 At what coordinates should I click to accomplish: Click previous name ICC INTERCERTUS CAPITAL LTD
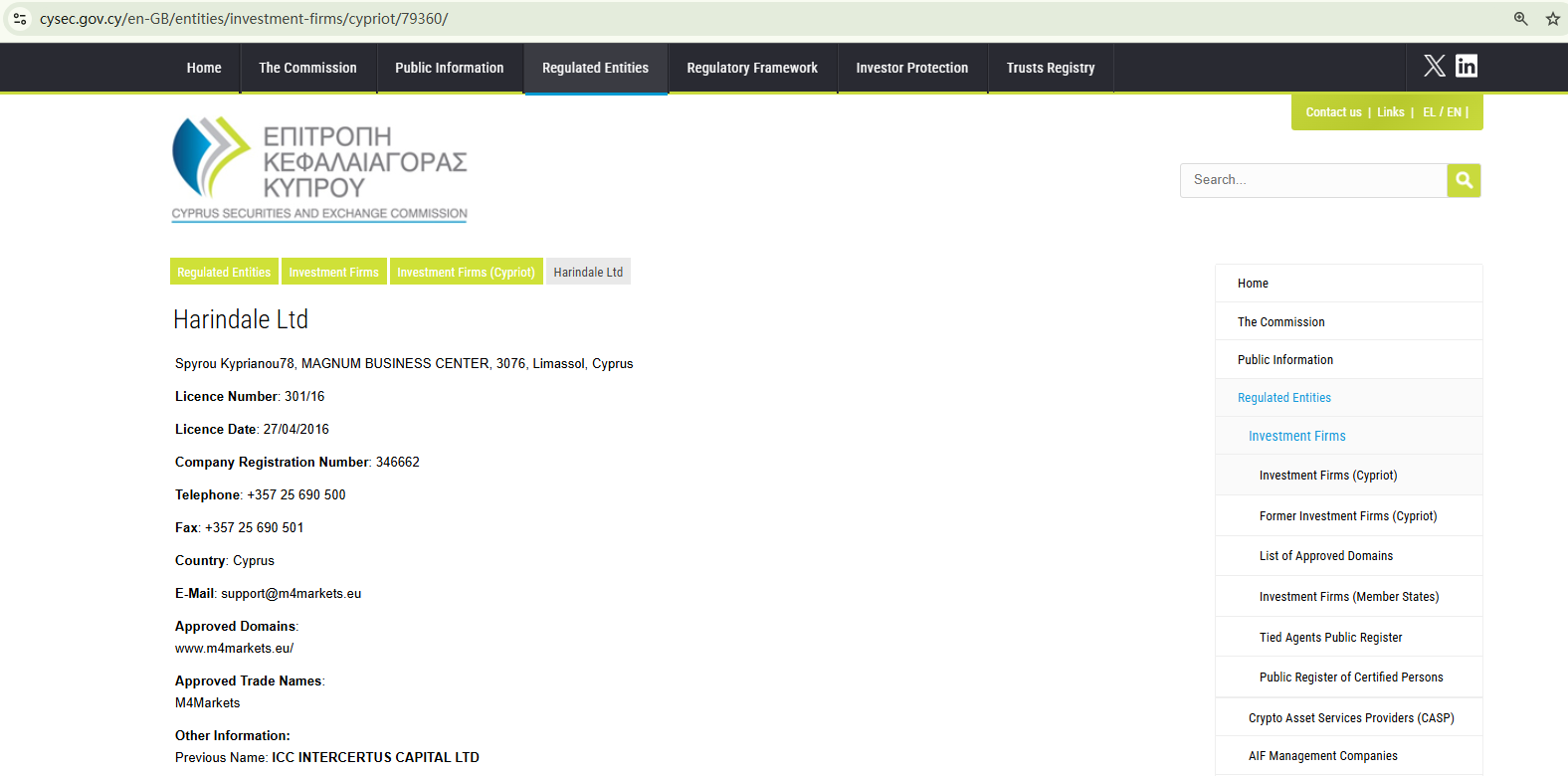coord(376,757)
